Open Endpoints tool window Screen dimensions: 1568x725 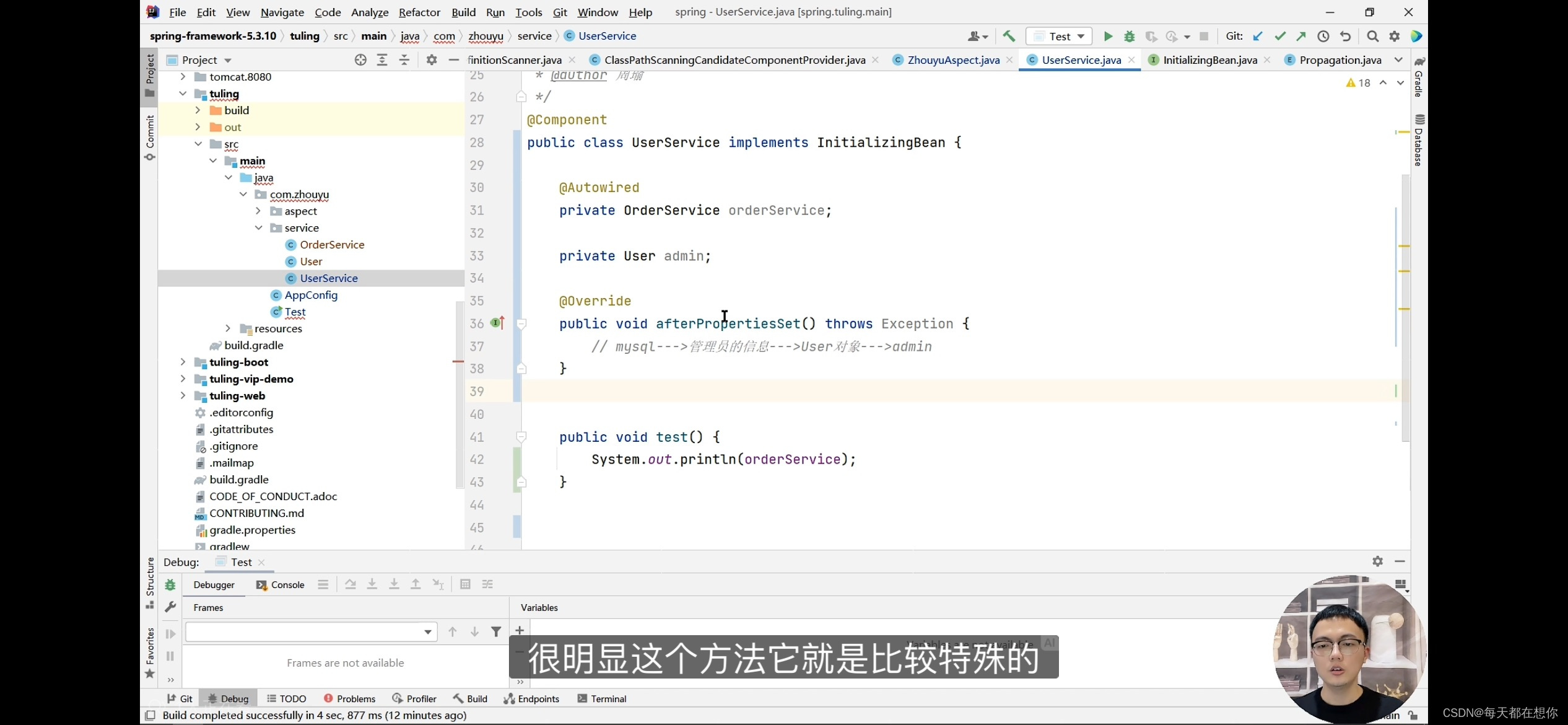531,699
